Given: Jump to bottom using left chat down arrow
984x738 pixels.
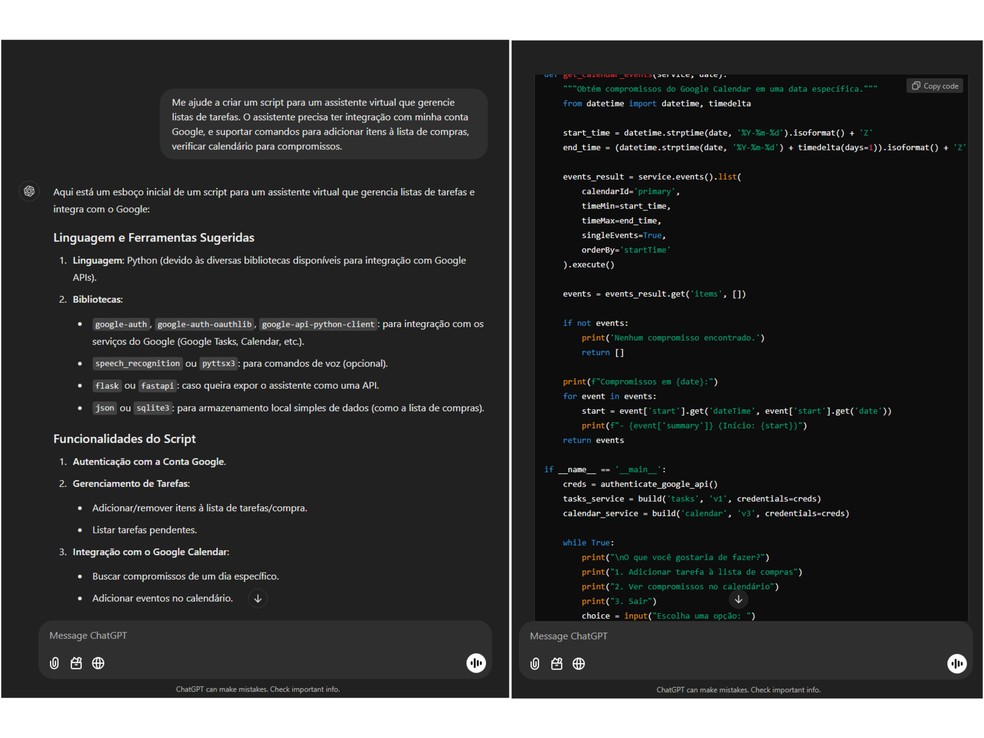Looking at the screenshot, I should [x=258, y=598].
